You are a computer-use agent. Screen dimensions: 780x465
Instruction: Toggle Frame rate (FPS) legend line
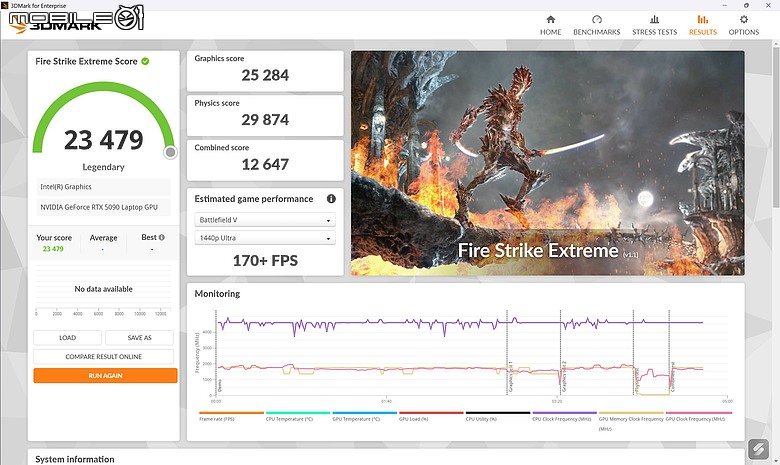point(231,416)
